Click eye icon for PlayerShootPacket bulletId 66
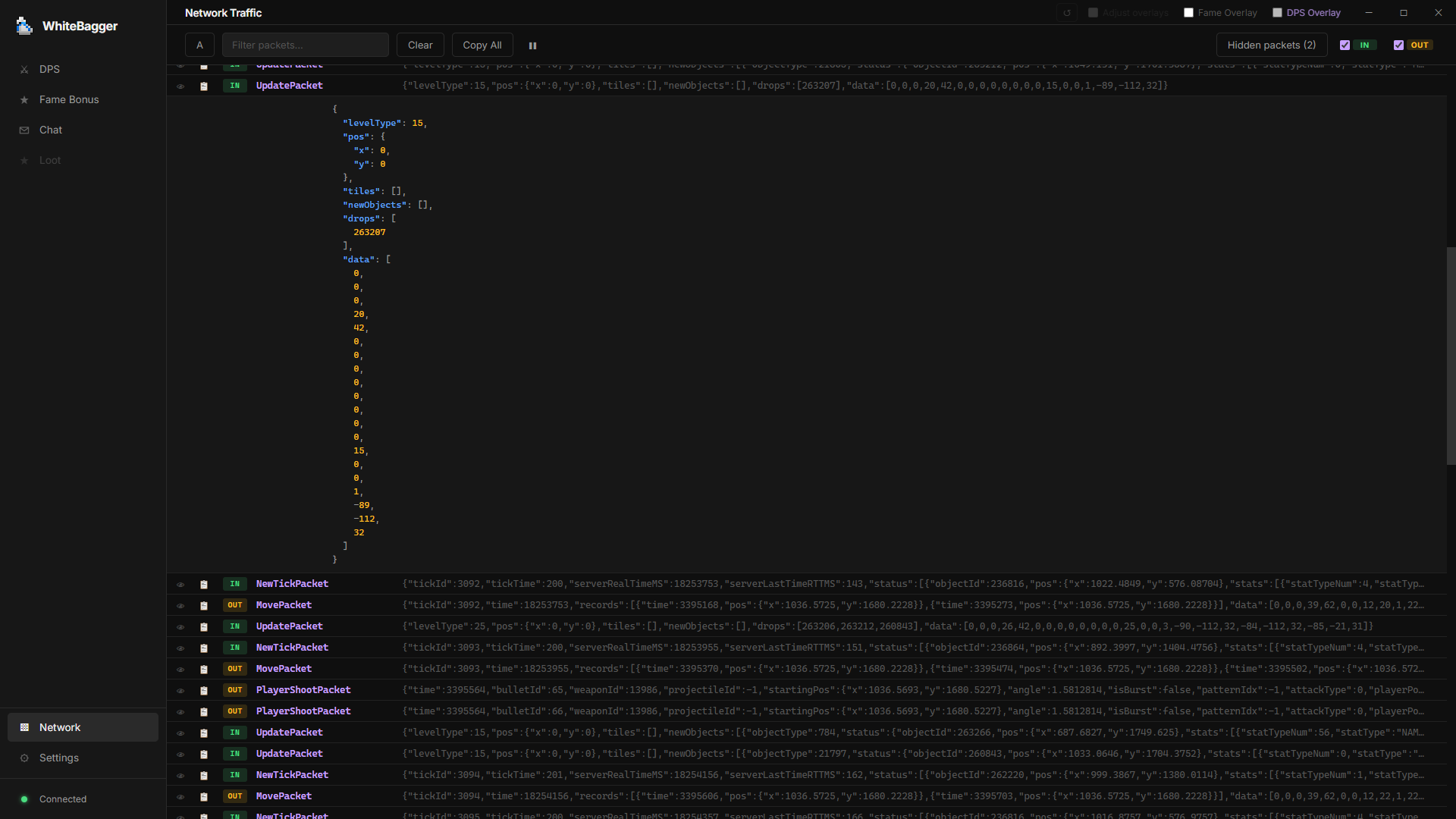Image resolution: width=1456 pixels, height=819 pixels. (x=180, y=712)
